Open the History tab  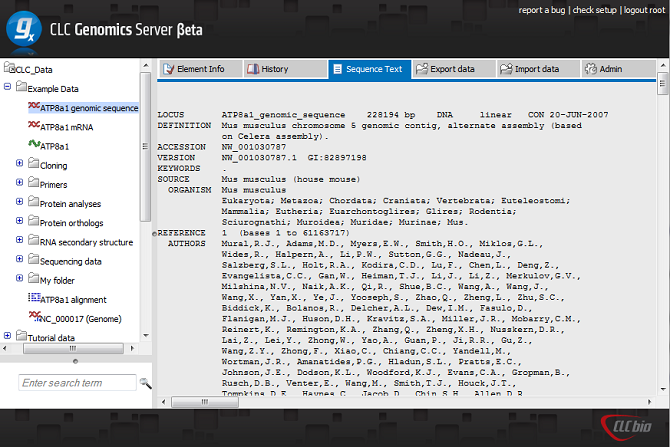point(274,69)
